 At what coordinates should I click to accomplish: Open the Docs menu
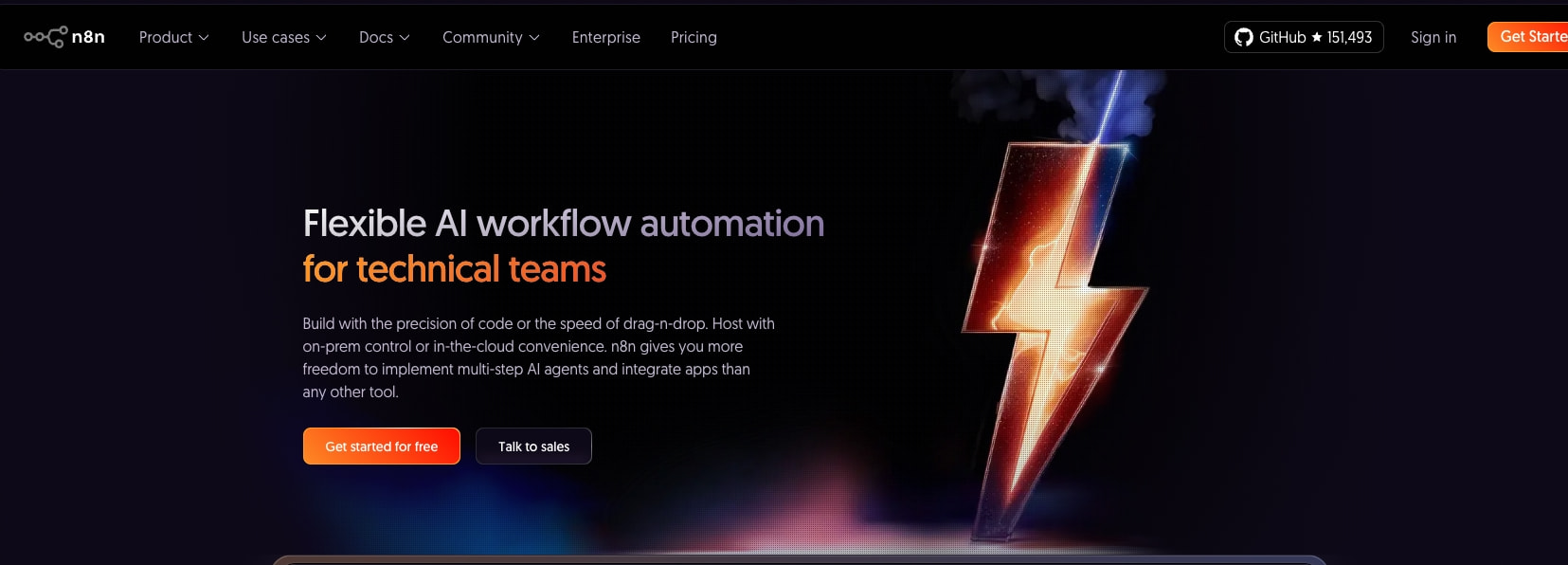click(384, 37)
